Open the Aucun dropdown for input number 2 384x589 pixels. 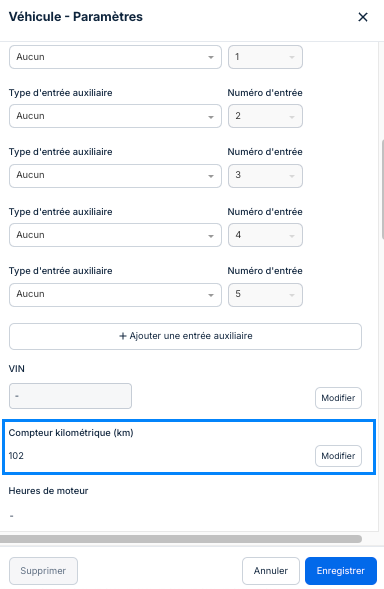[115, 116]
